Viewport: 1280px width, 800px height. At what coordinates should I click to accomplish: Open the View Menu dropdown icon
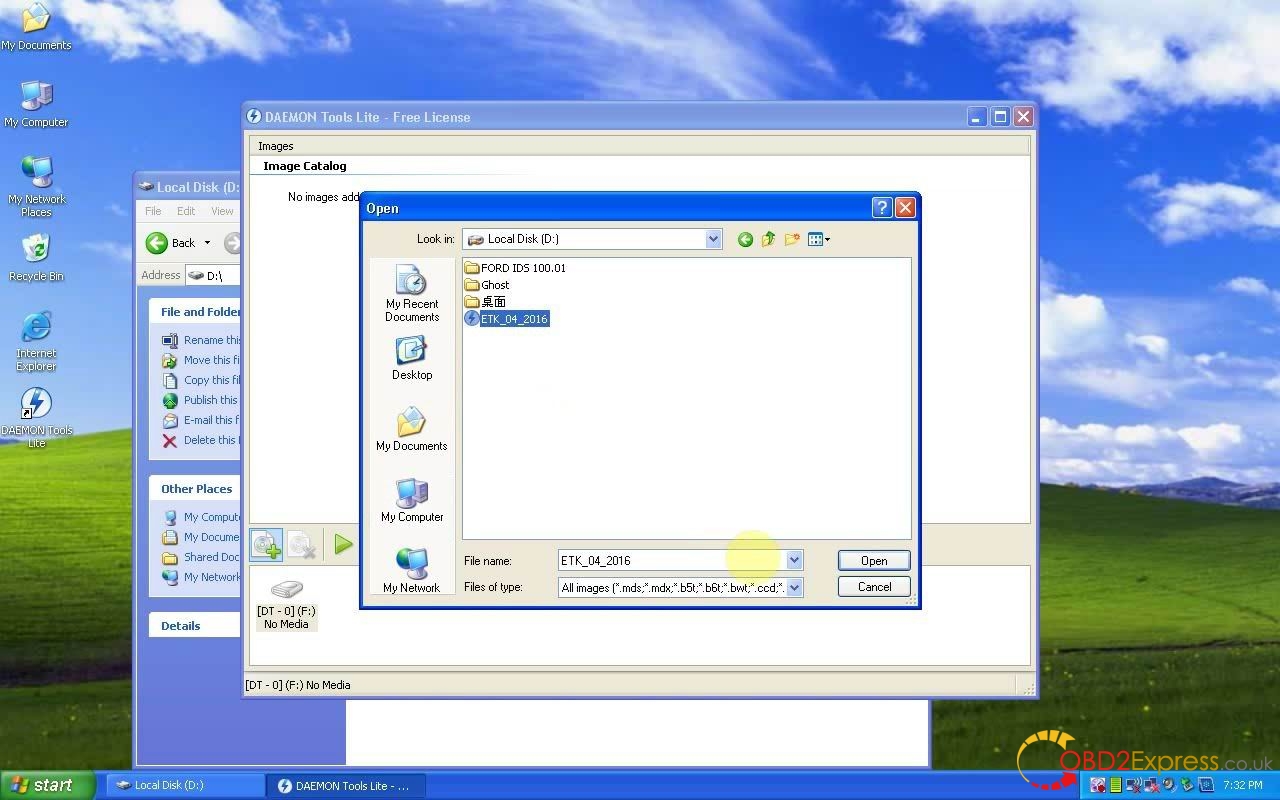coord(819,239)
